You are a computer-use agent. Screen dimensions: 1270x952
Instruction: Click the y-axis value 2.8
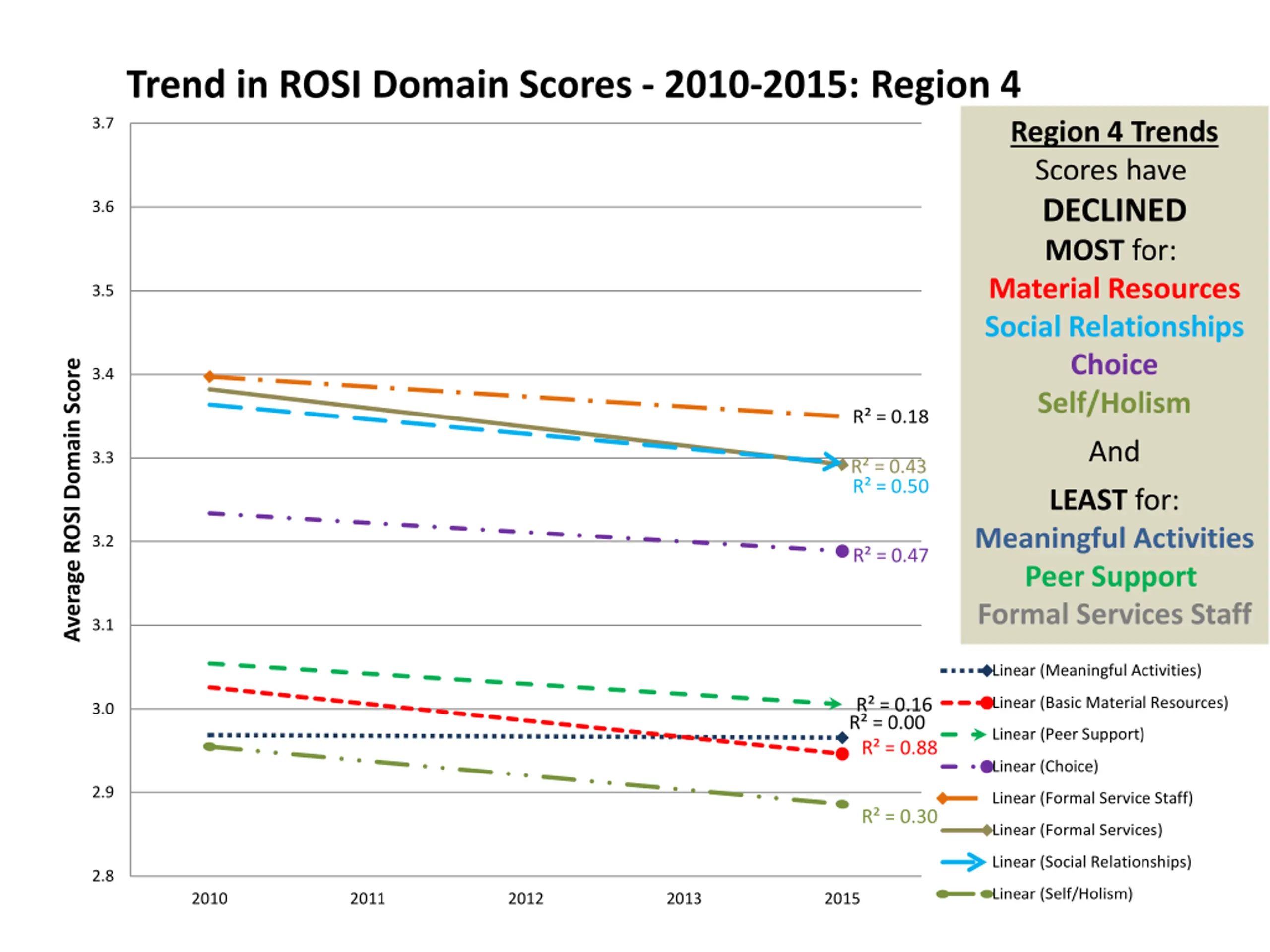click(x=103, y=876)
